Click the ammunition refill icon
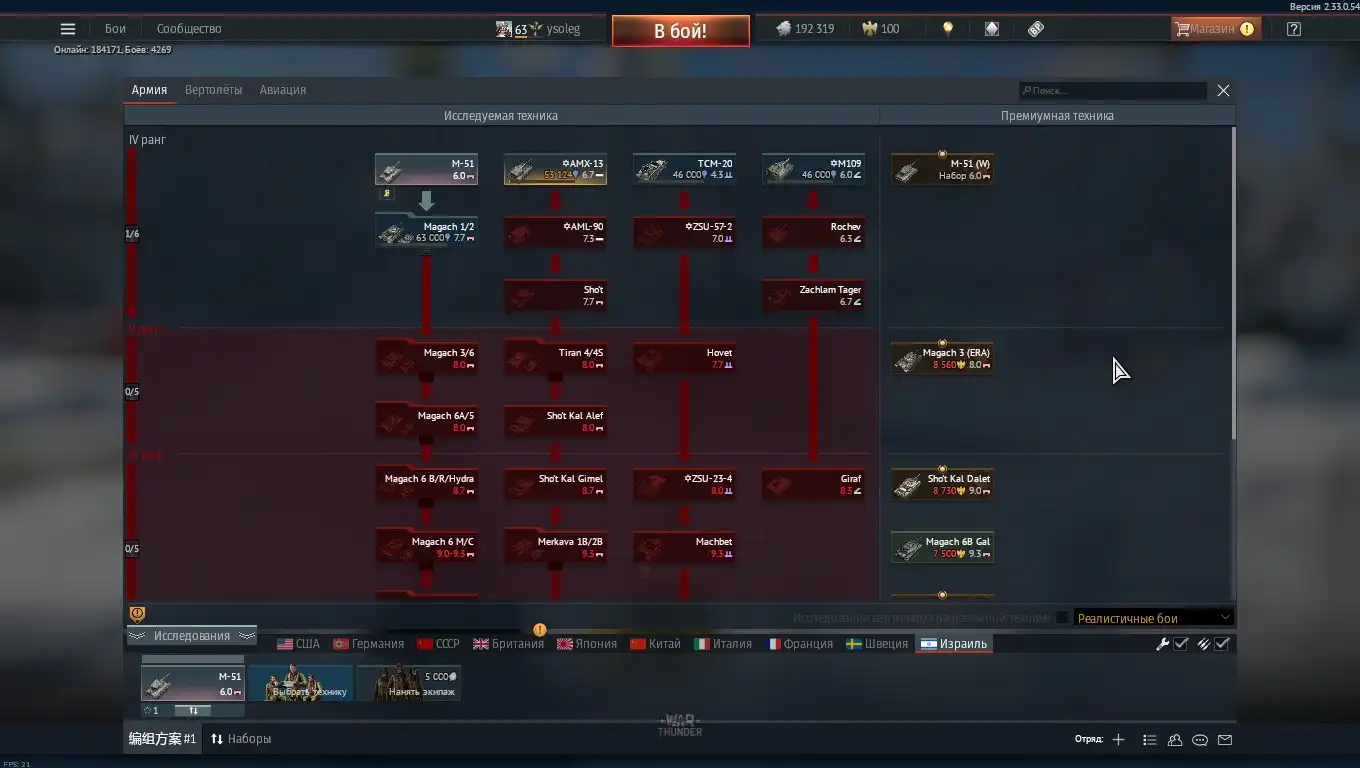Screen dimensions: 1360x768 click(1203, 644)
